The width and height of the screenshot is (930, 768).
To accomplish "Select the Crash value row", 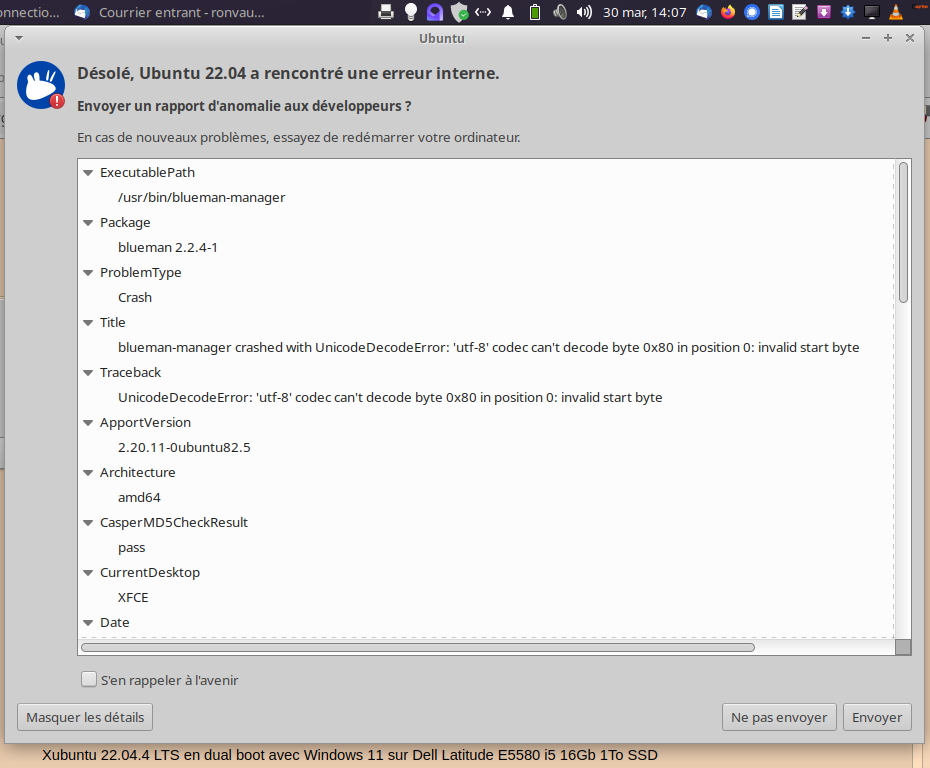I will click(135, 298).
